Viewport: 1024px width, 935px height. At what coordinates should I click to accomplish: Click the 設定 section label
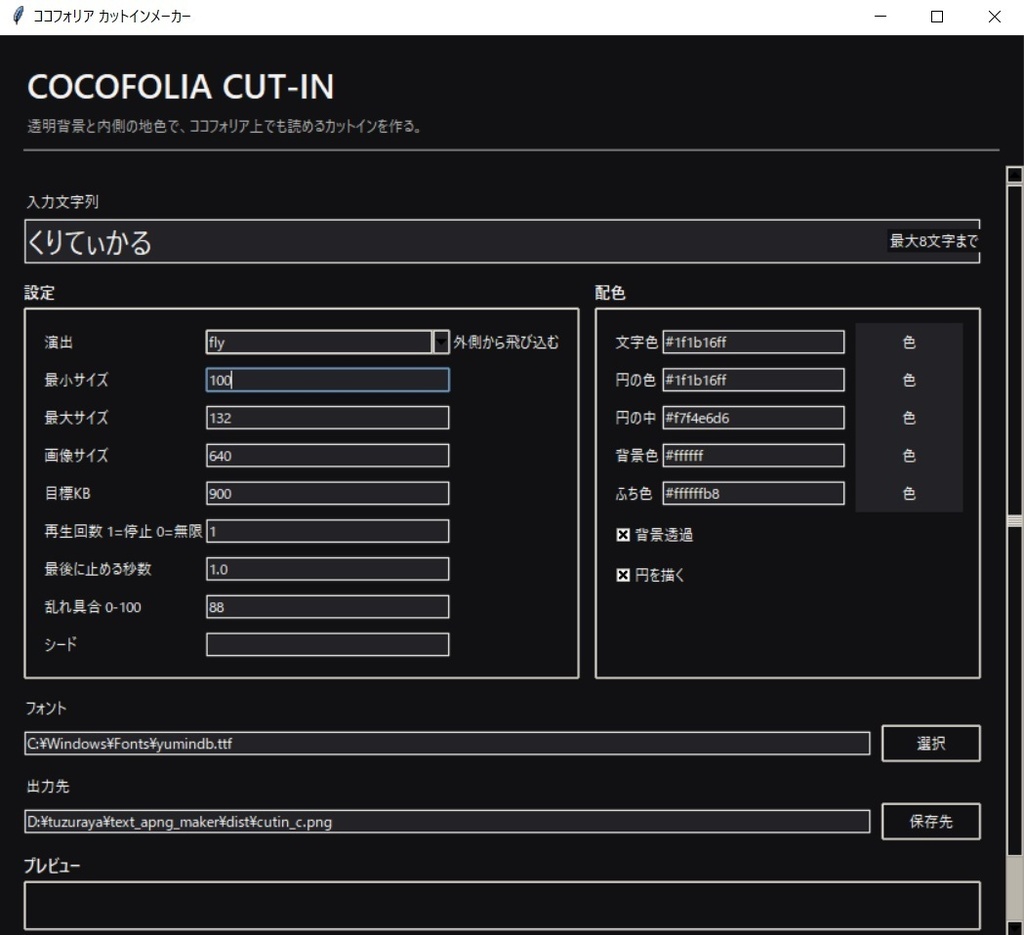click(39, 293)
